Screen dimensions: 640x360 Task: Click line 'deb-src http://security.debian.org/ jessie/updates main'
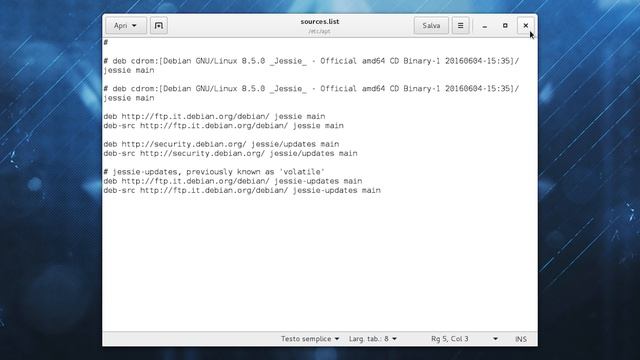click(230, 153)
